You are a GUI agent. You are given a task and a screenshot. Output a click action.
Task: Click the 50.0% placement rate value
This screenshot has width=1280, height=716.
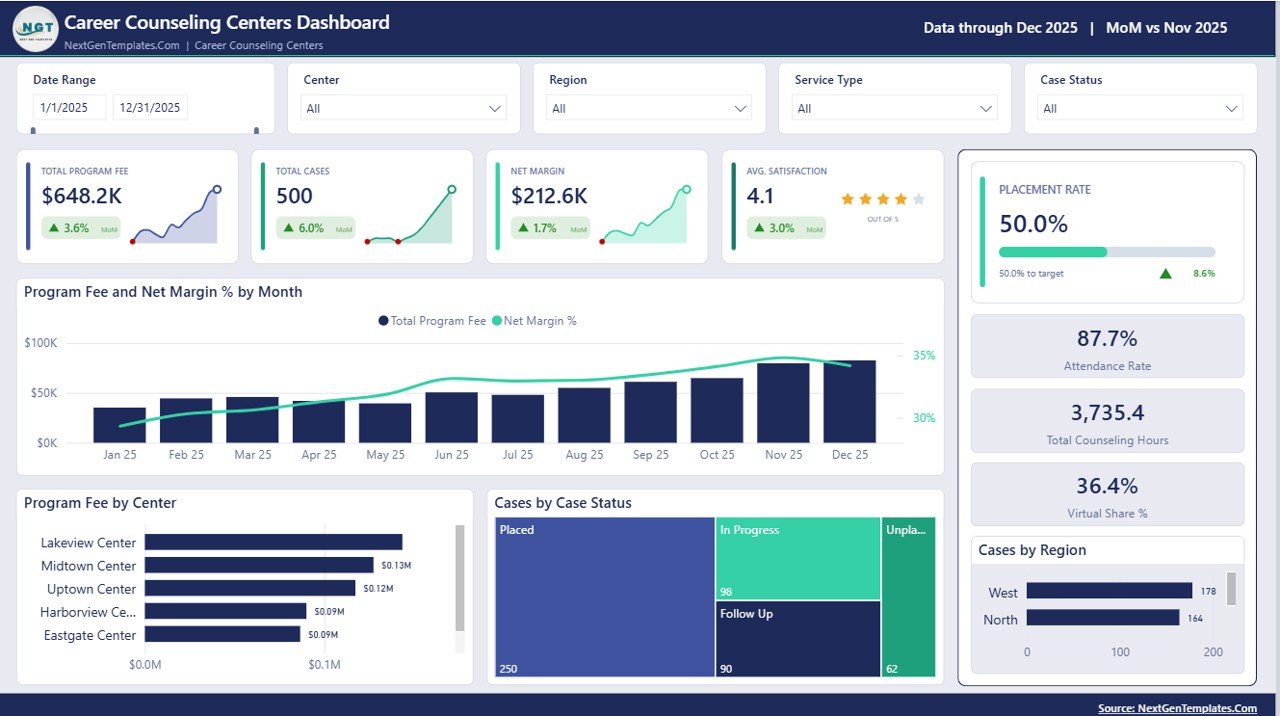pos(1034,223)
